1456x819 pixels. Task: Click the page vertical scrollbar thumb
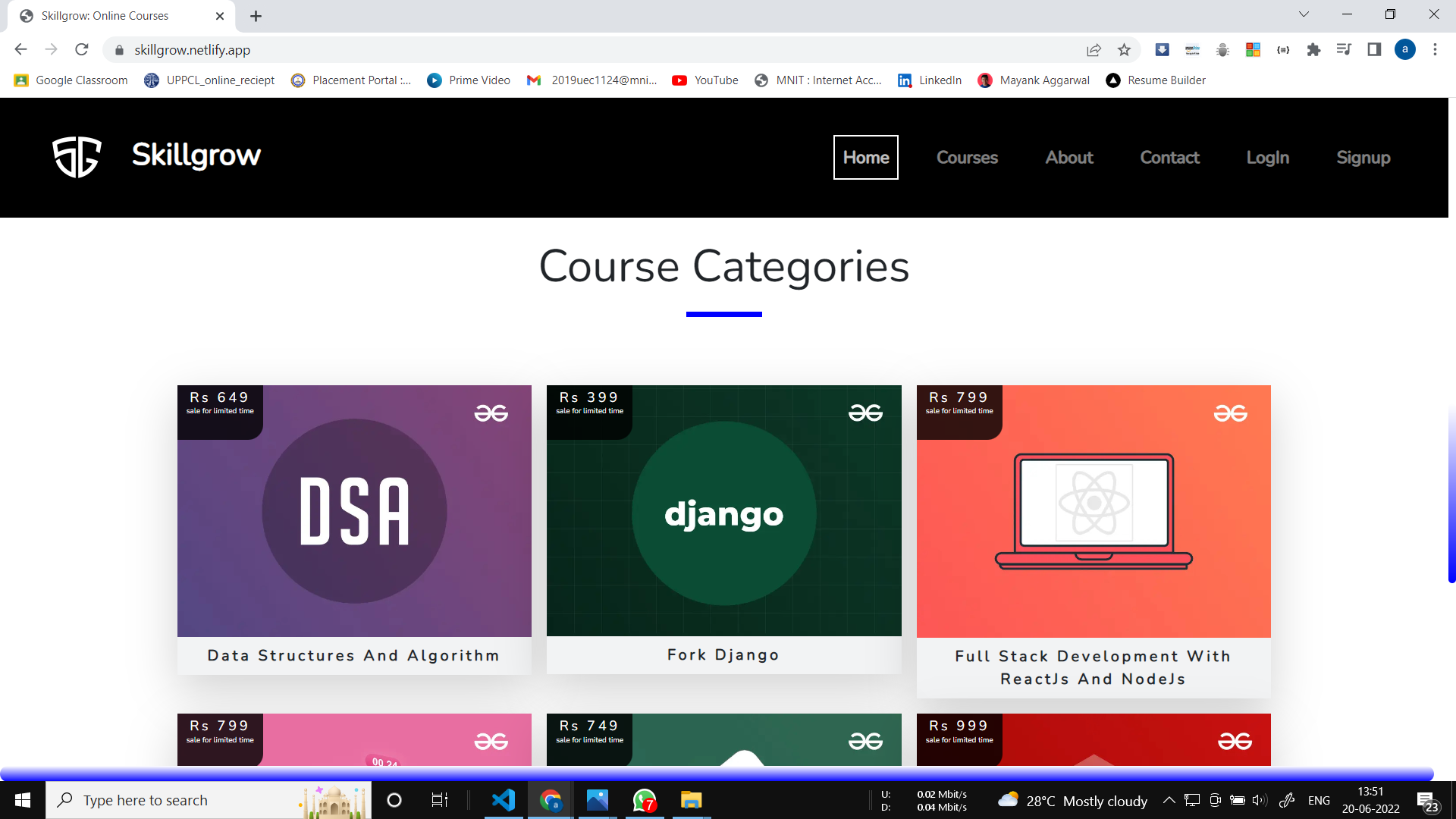(1451, 493)
